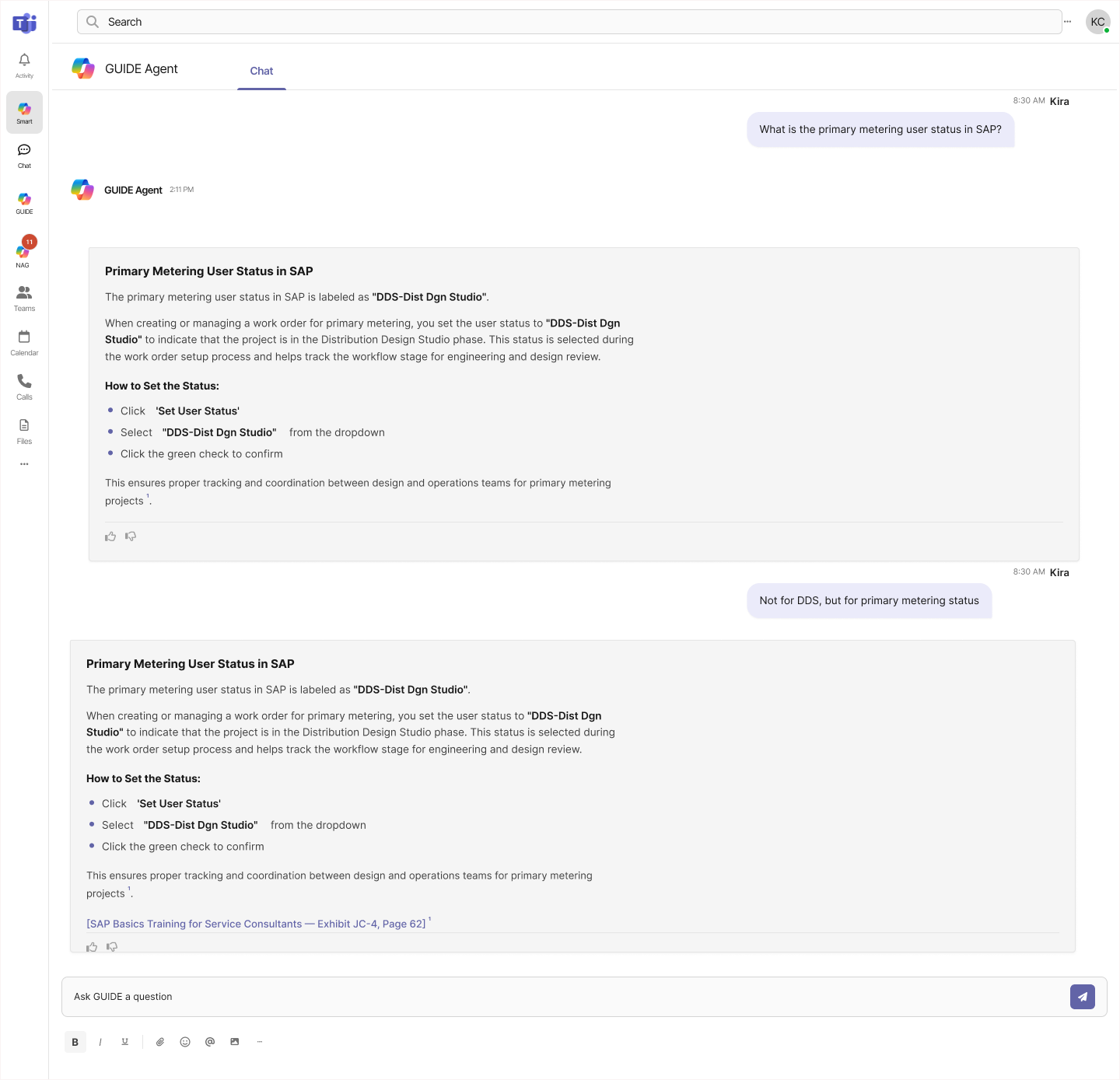The width and height of the screenshot is (1120, 1080).
Task: Click the GUIDE Agent sender name
Action: (133, 190)
